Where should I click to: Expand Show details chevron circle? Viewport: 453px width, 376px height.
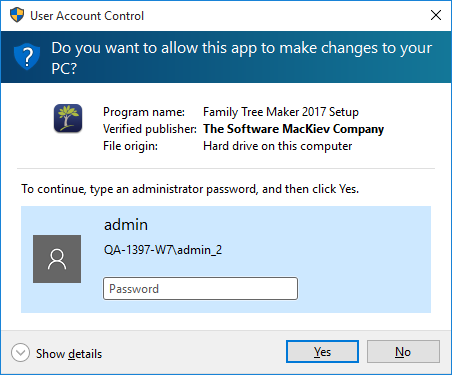[20, 353]
